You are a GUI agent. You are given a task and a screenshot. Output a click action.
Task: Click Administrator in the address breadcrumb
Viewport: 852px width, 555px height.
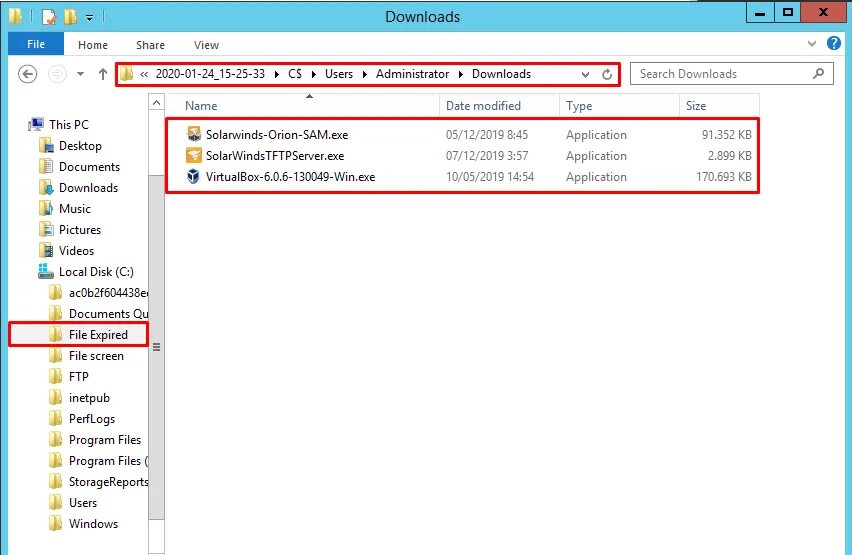point(412,74)
